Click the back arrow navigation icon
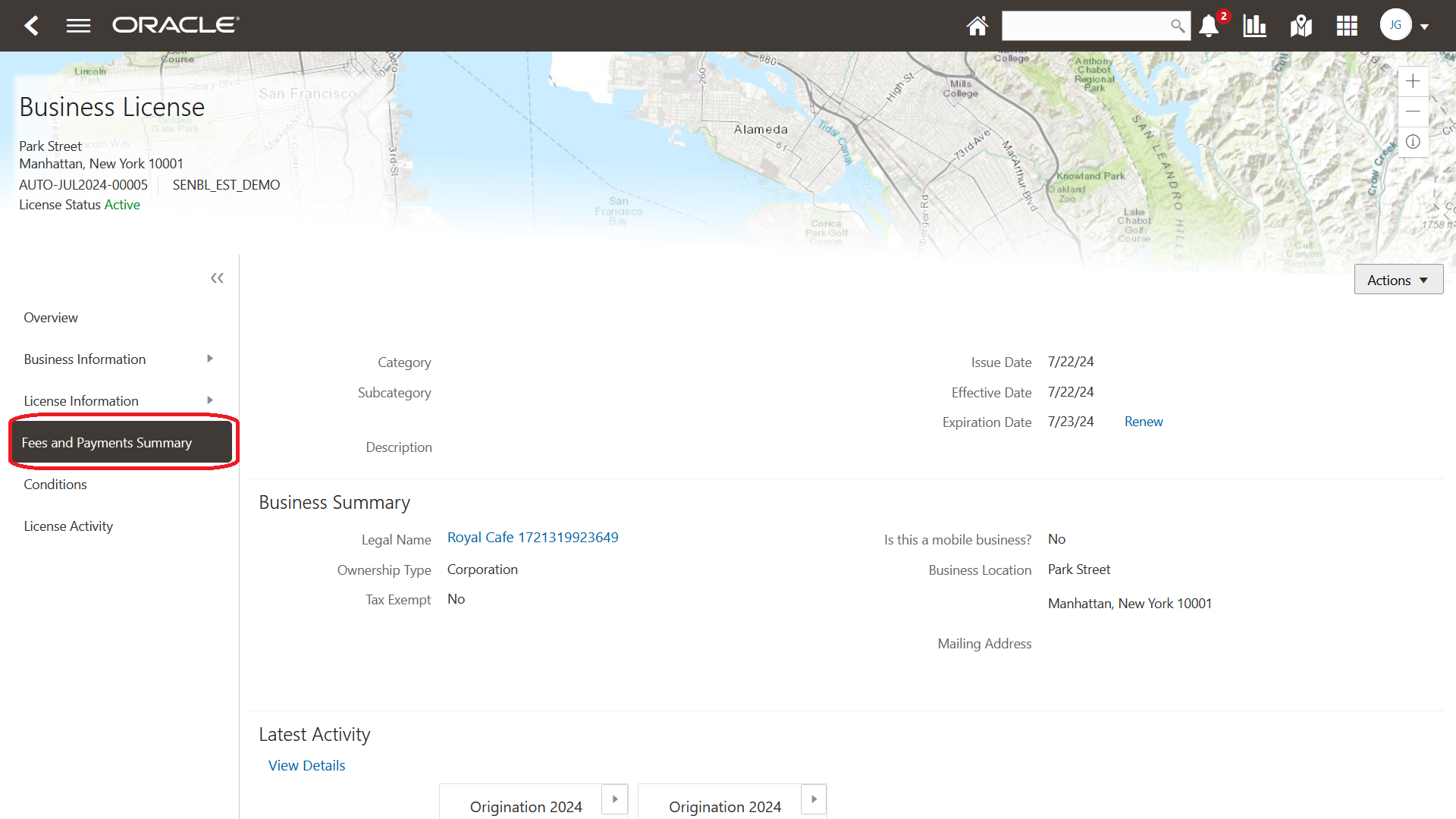Viewport: 1456px width, 819px height. 30,25
